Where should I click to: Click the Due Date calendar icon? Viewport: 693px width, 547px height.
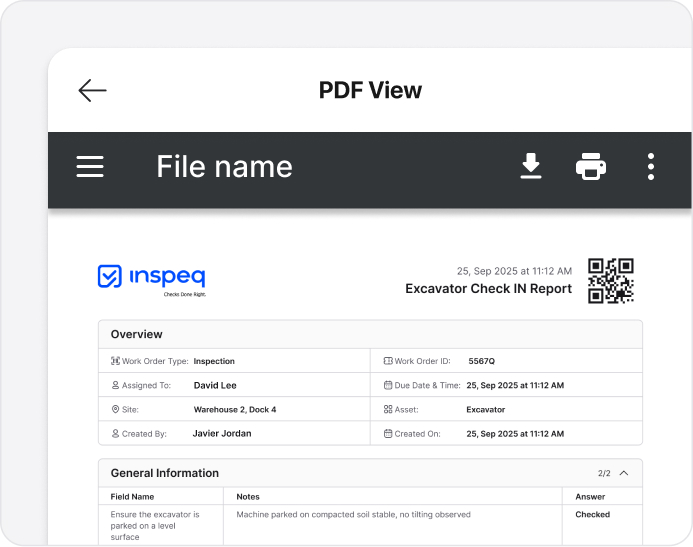(x=388, y=385)
